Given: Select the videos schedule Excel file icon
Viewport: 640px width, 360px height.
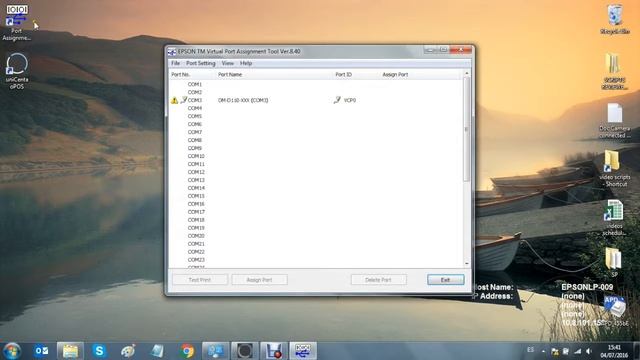Looking at the screenshot, I should tap(614, 218).
